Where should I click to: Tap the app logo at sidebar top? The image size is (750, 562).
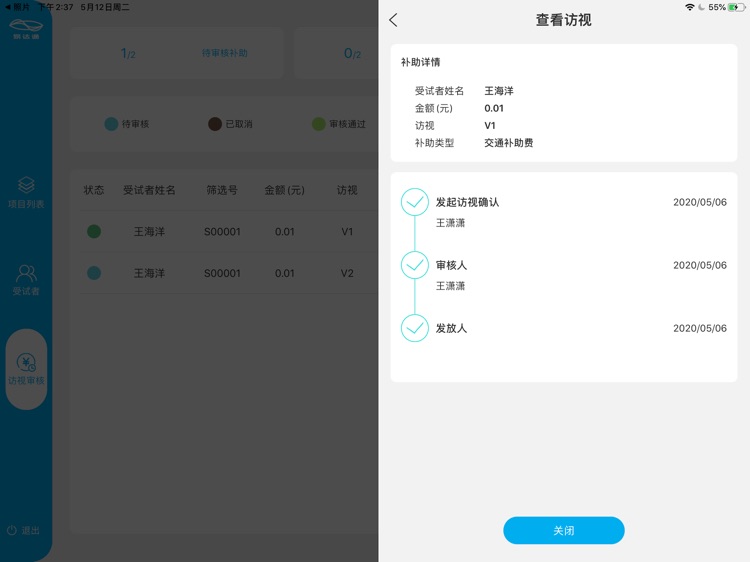26,29
